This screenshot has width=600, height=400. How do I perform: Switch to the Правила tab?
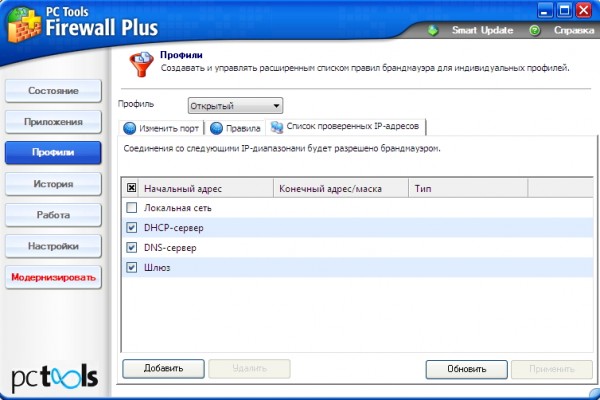[x=236, y=128]
